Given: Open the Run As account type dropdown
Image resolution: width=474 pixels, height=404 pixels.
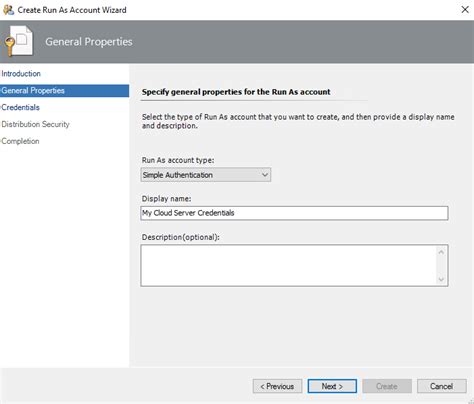Looking at the screenshot, I should pos(206,175).
